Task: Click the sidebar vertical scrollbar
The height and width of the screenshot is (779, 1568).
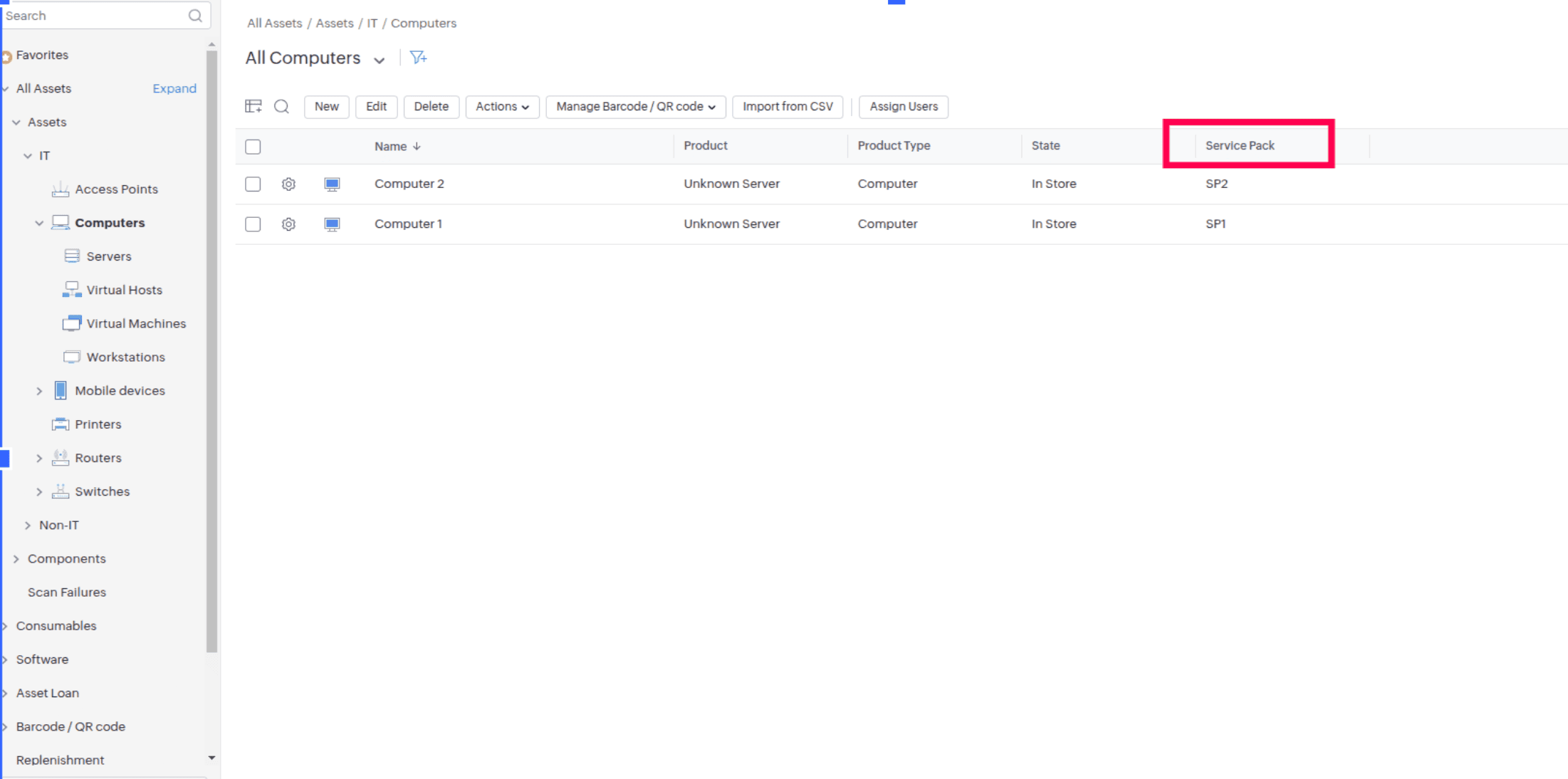Action: 211,349
